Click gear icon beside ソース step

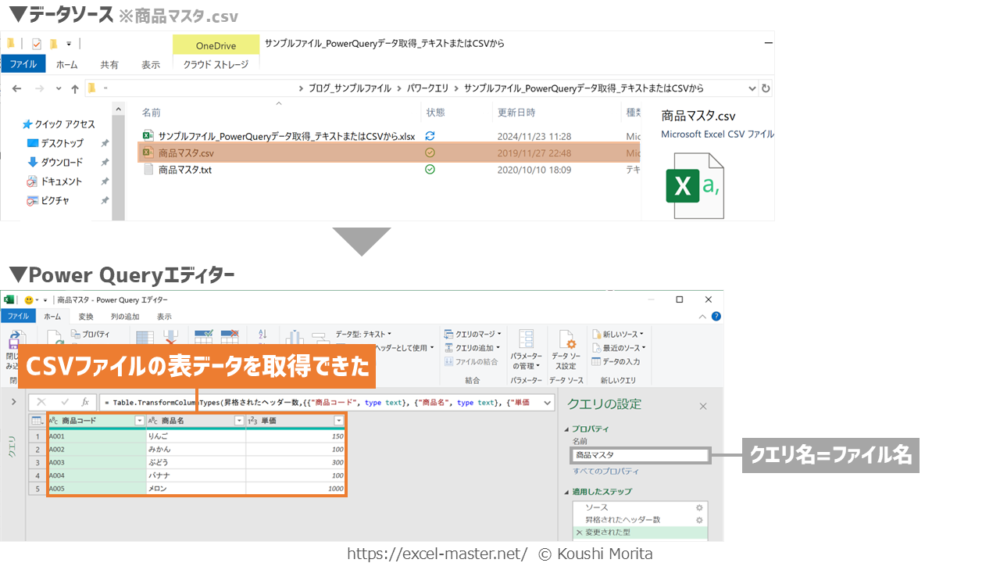699,508
